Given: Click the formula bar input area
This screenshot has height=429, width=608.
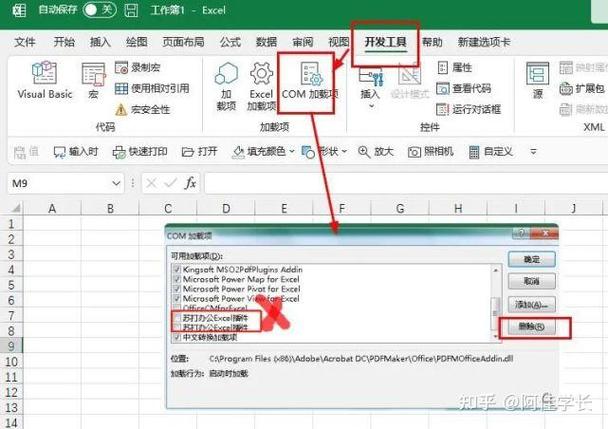Looking at the screenshot, I should pyautogui.click(x=405, y=183).
